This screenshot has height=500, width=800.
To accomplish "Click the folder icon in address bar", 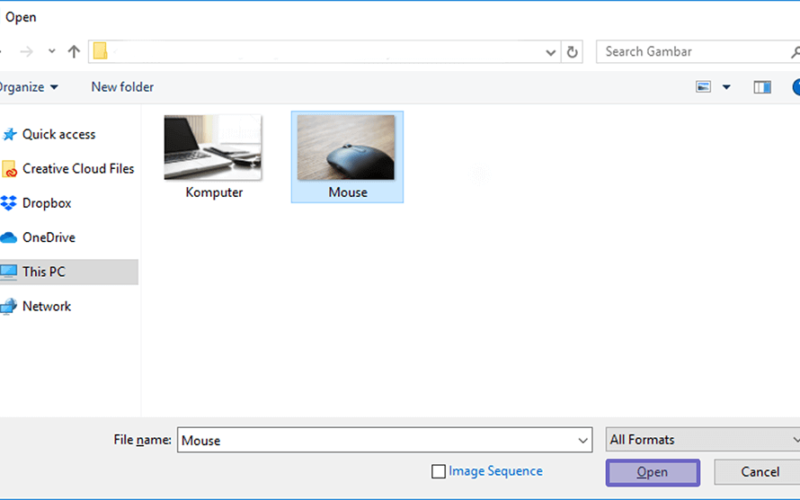I will pyautogui.click(x=100, y=51).
